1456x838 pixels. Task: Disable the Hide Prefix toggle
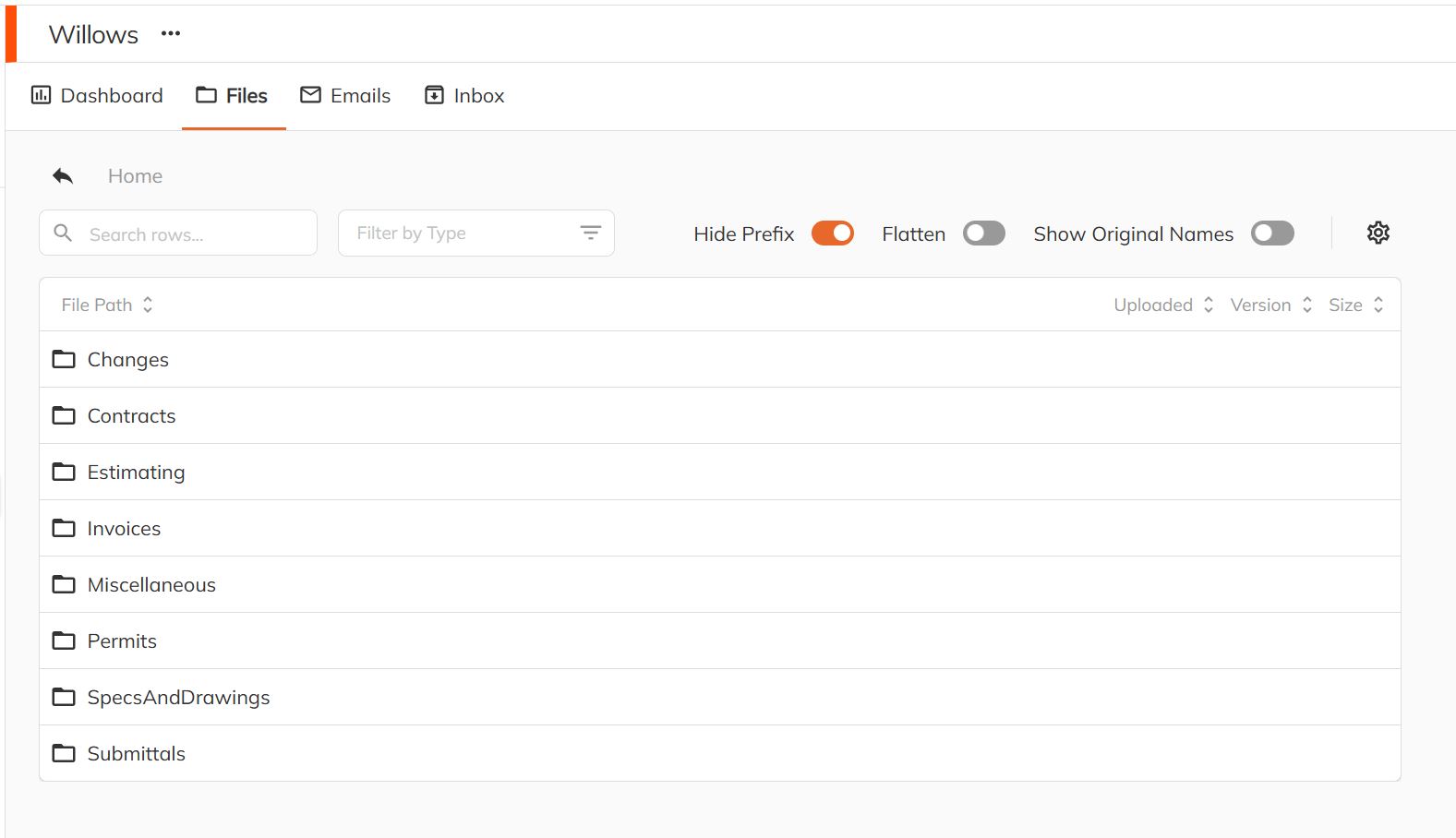[832, 233]
